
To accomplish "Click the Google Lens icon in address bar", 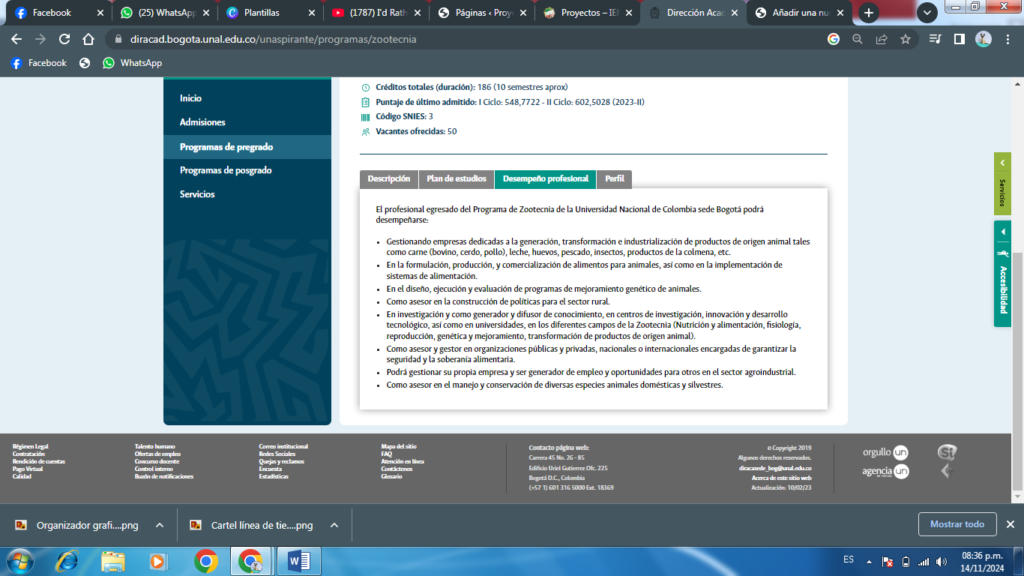I will (834, 39).
